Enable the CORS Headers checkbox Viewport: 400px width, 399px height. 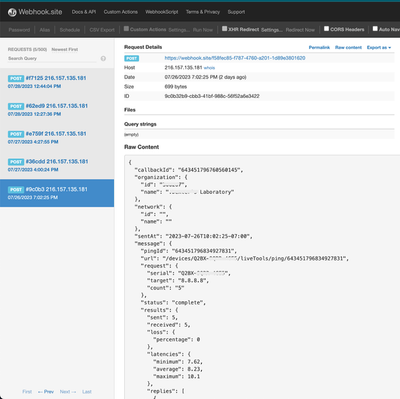pyautogui.click(x=327, y=29)
